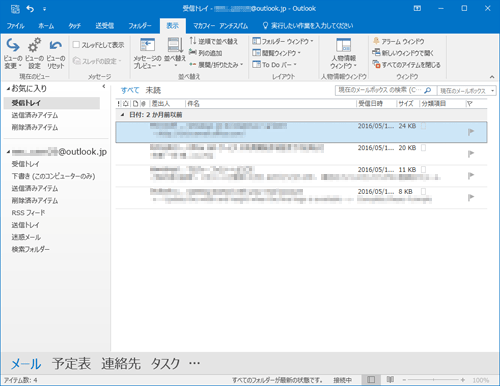500x386 pixels.
Task: Switch to the 送受信 tab
Action: point(105,26)
